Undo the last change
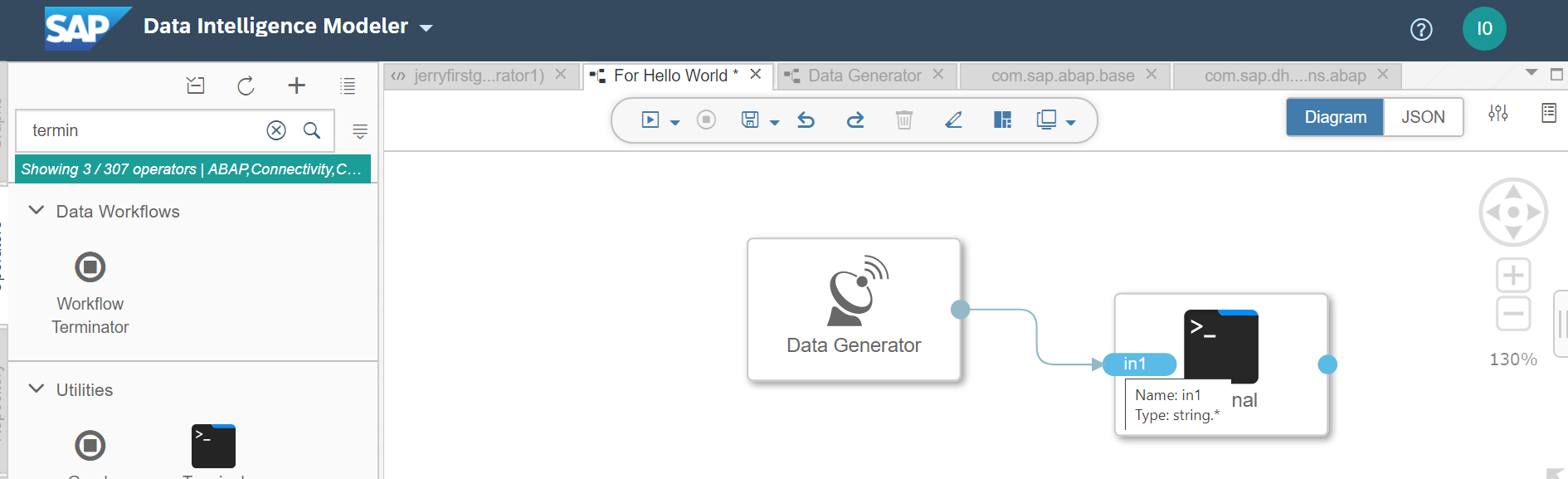The image size is (1568, 479). pos(806,120)
